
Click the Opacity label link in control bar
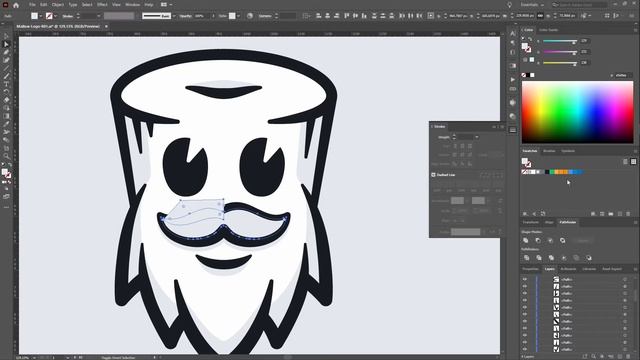(x=185, y=16)
